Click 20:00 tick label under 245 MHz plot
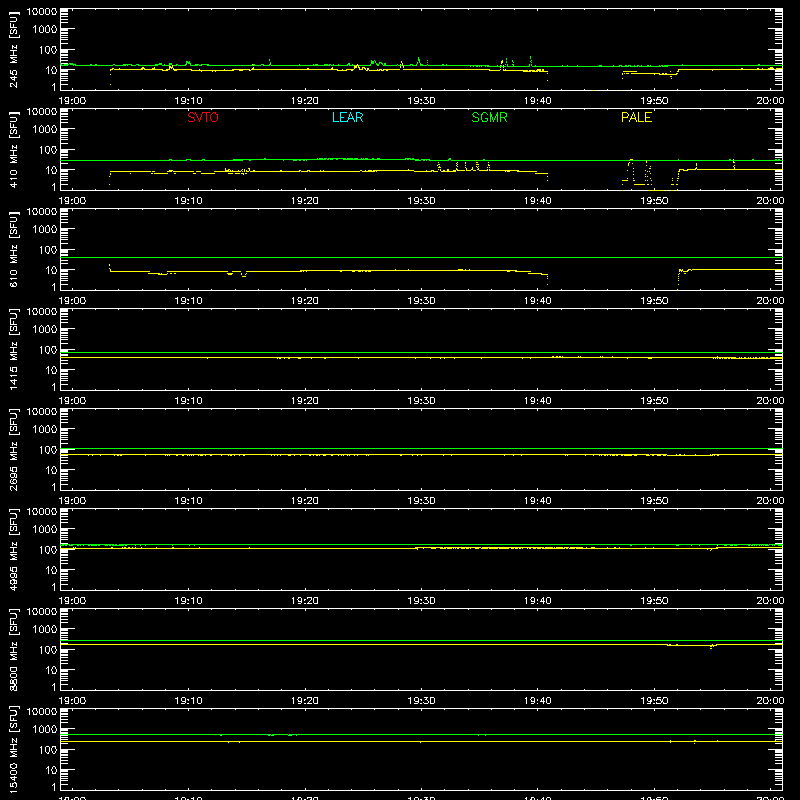This screenshot has width=800, height=800. pyautogui.click(x=770, y=101)
